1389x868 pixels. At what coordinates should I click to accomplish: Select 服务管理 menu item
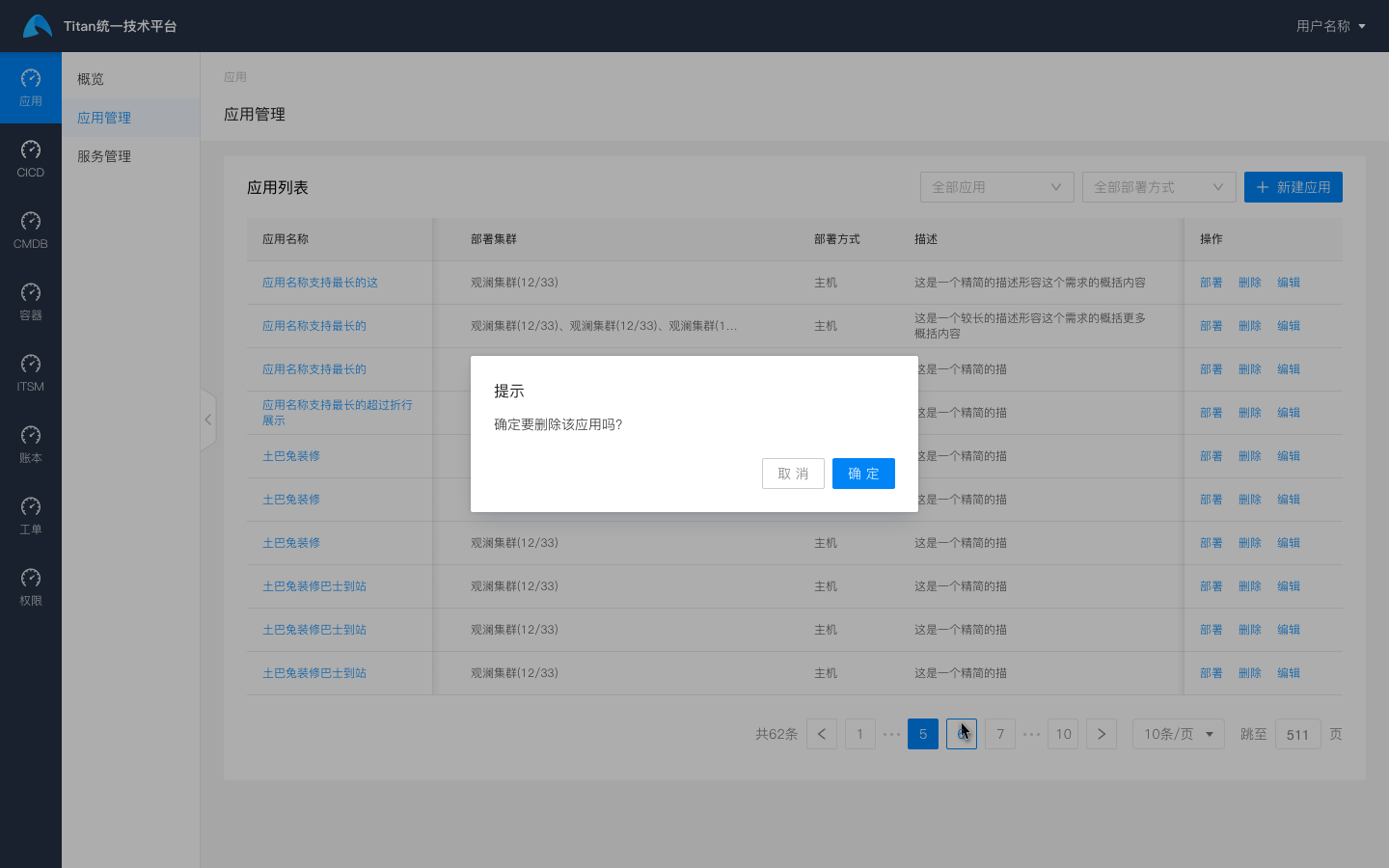point(104,156)
